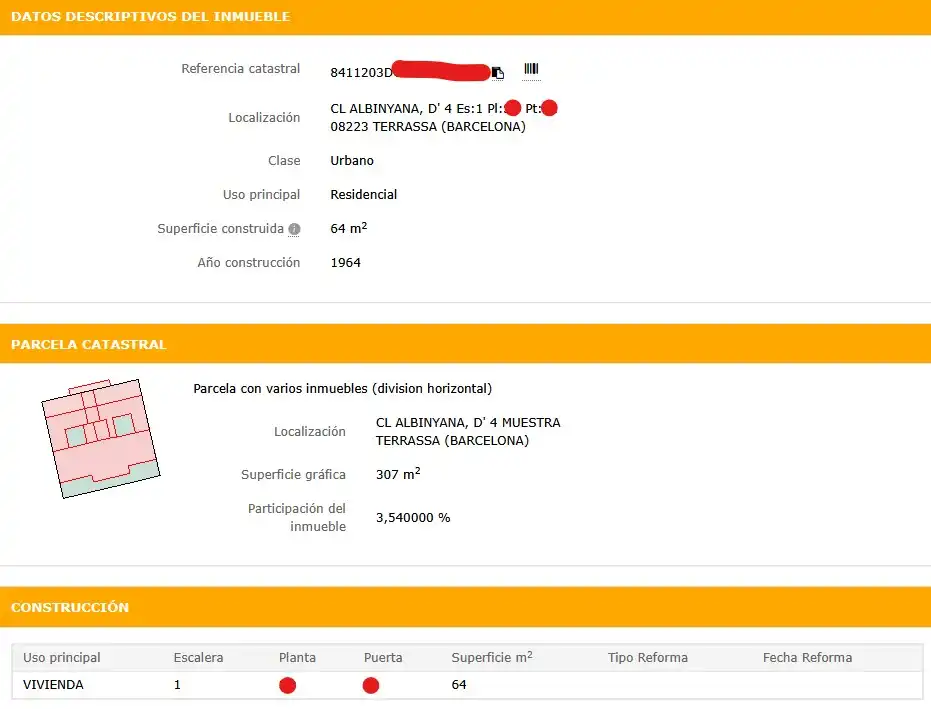The height and width of the screenshot is (709, 931).
Task: Click the parcel address CL ALBINYANA, D' 4 MUESTRA
Action: click(468, 423)
